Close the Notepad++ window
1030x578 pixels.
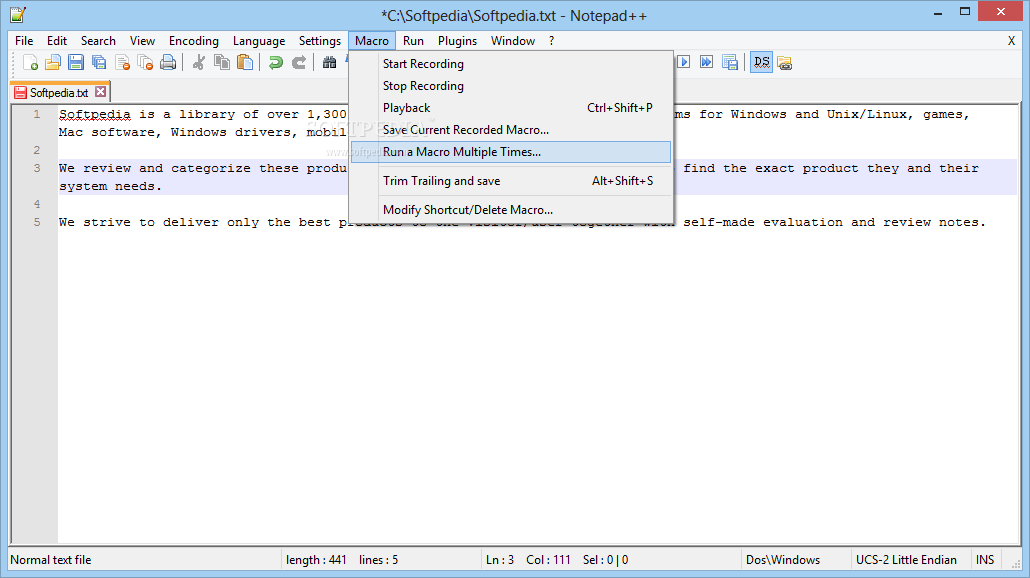[1000, 11]
